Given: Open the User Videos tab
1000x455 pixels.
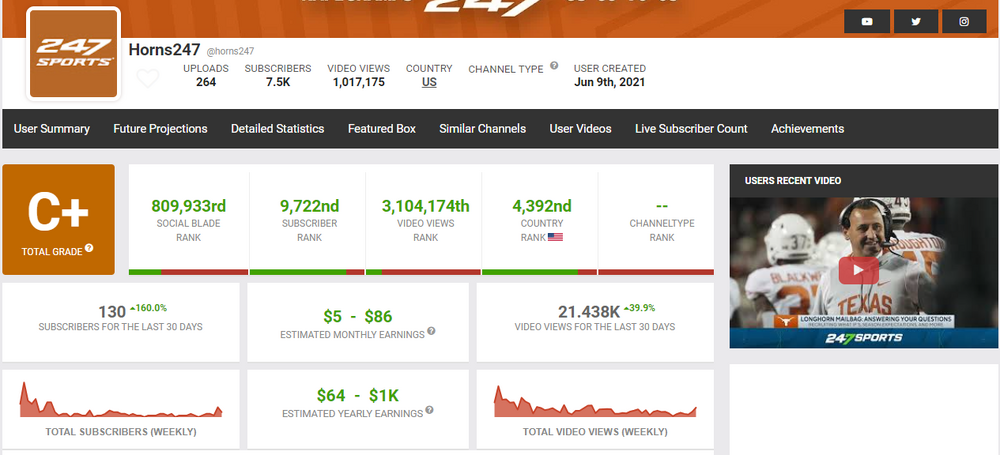Looking at the screenshot, I should pyautogui.click(x=580, y=129).
